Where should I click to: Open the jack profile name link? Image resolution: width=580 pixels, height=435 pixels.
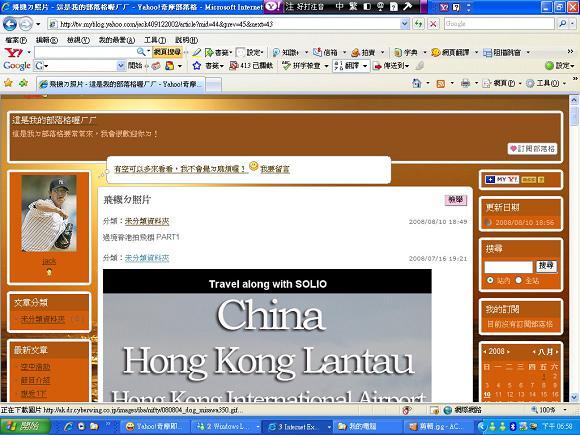coord(49,262)
